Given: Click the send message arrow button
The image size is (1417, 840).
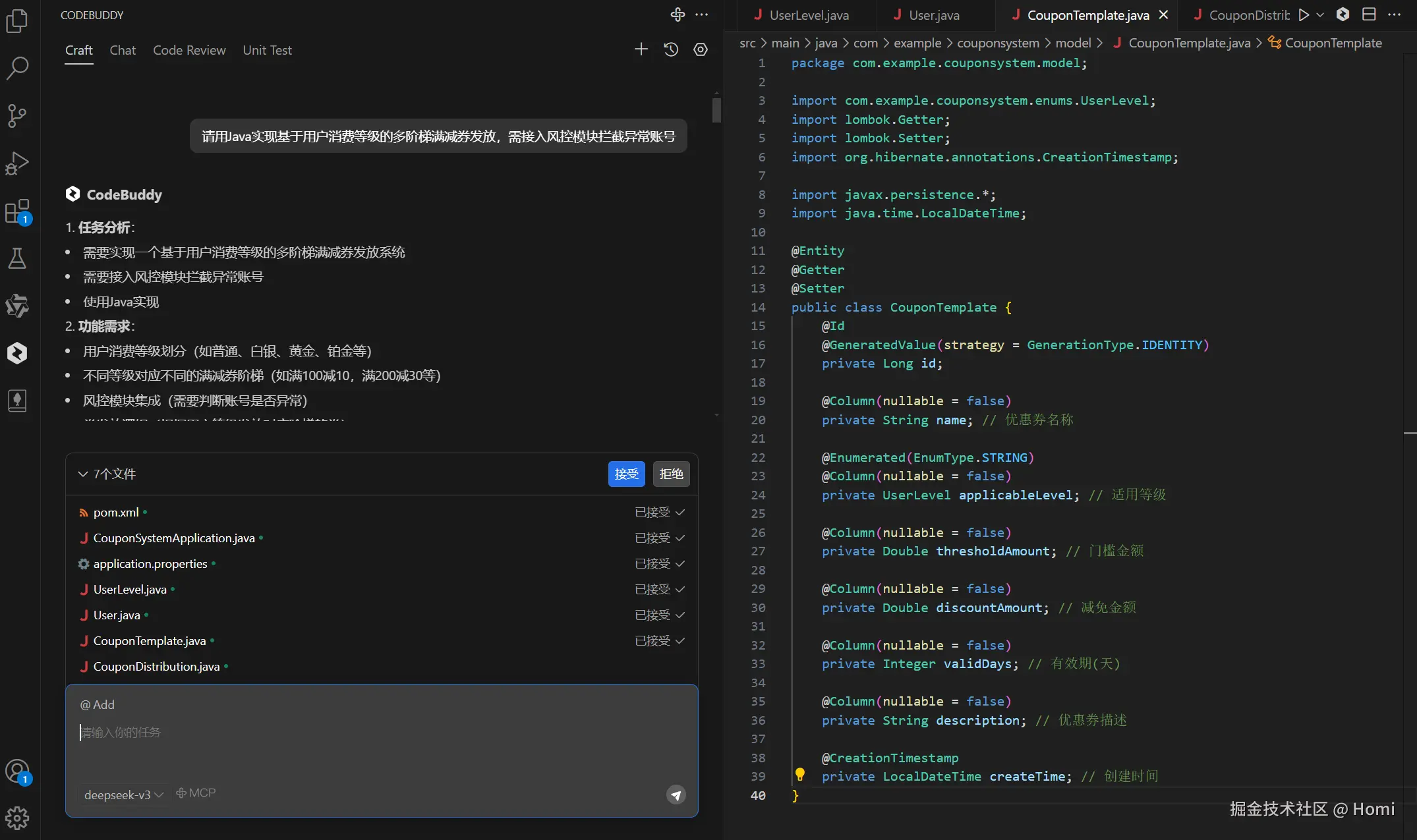Looking at the screenshot, I should (676, 795).
